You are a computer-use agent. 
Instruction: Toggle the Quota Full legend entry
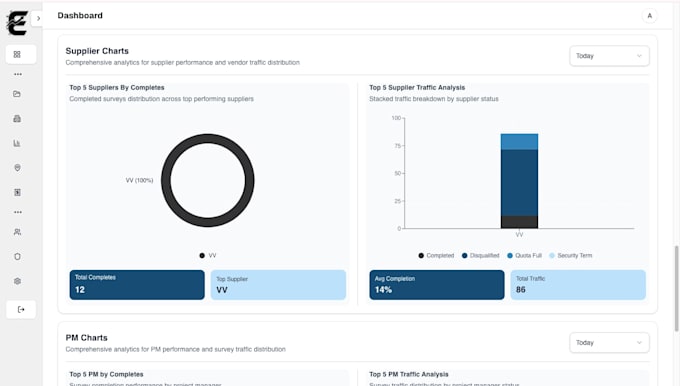(524, 255)
